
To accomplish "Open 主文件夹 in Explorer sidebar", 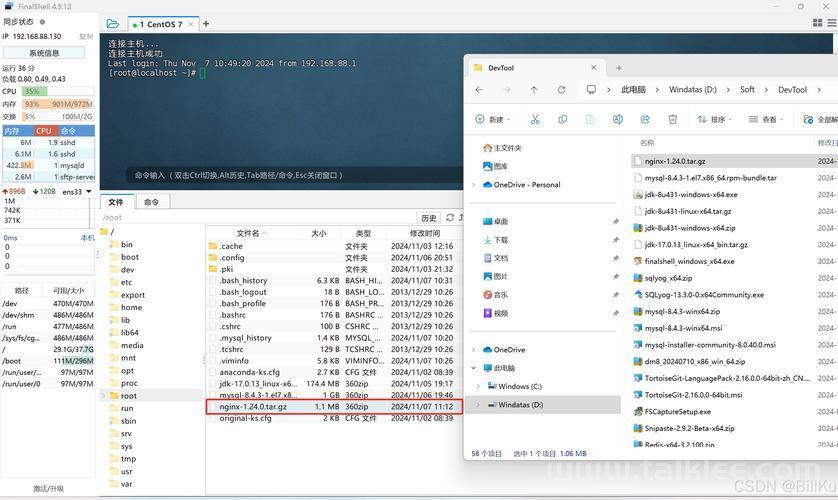I will pos(502,148).
